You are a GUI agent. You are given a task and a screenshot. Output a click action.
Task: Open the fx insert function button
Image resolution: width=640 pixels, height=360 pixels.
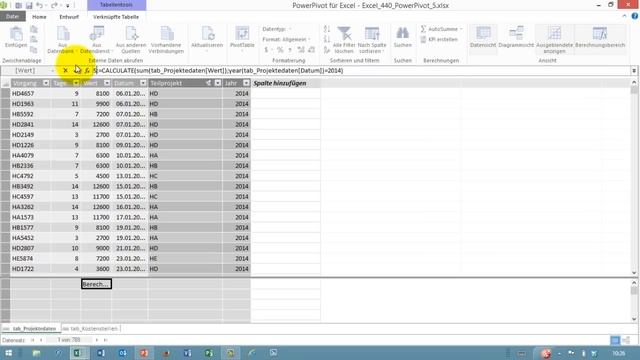pos(87,71)
